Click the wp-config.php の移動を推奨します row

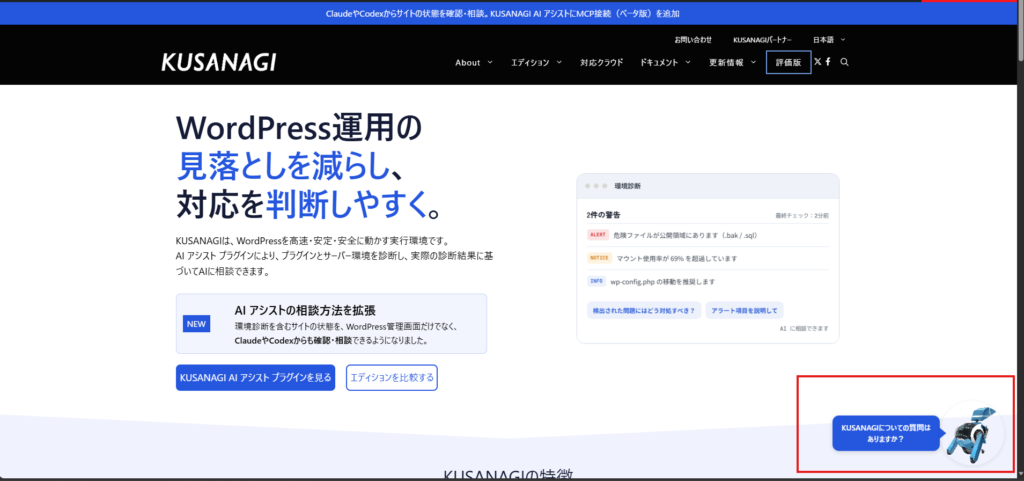(708, 282)
